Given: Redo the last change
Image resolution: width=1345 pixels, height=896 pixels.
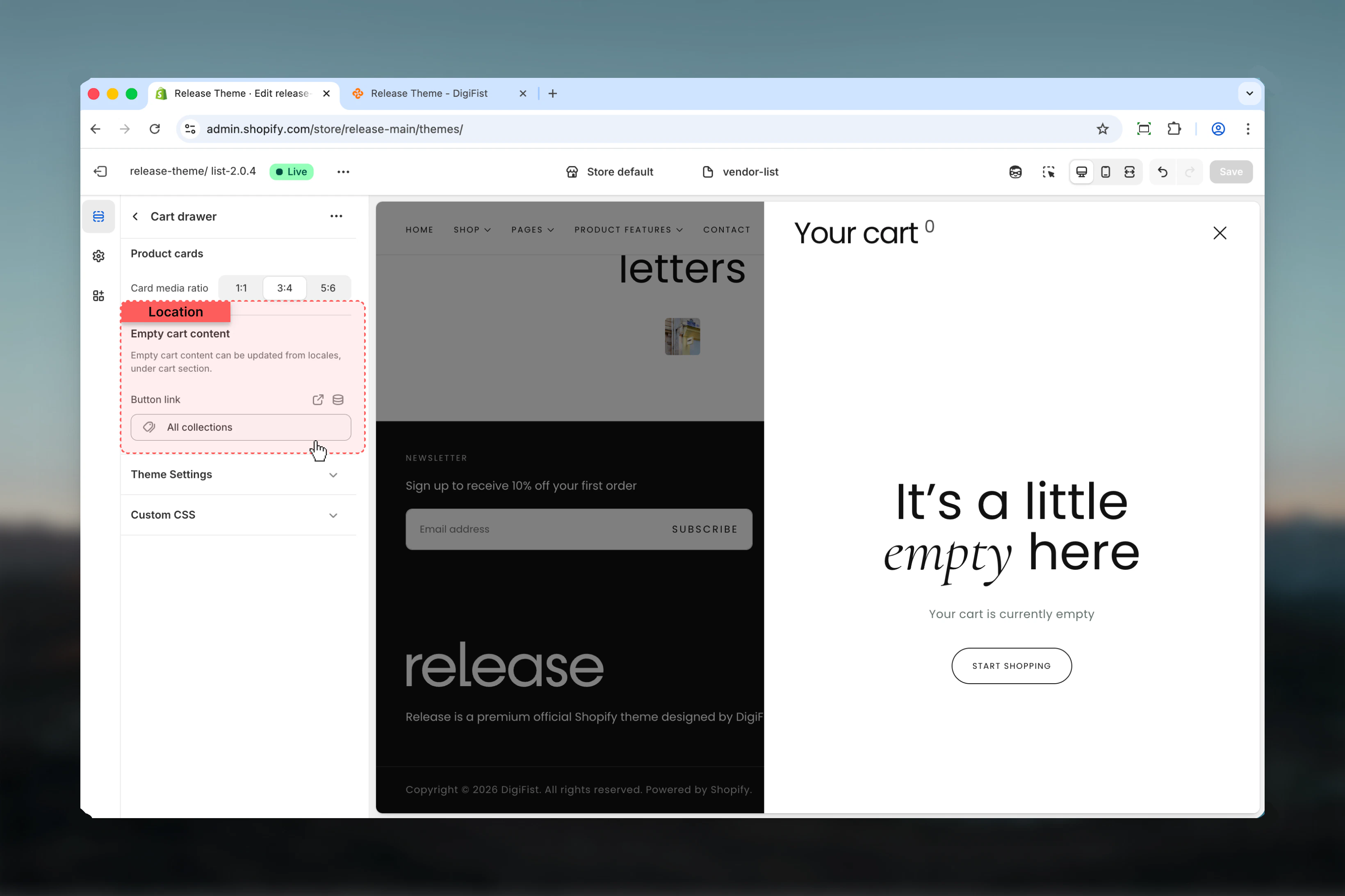Looking at the screenshot, I should 1190,171.
